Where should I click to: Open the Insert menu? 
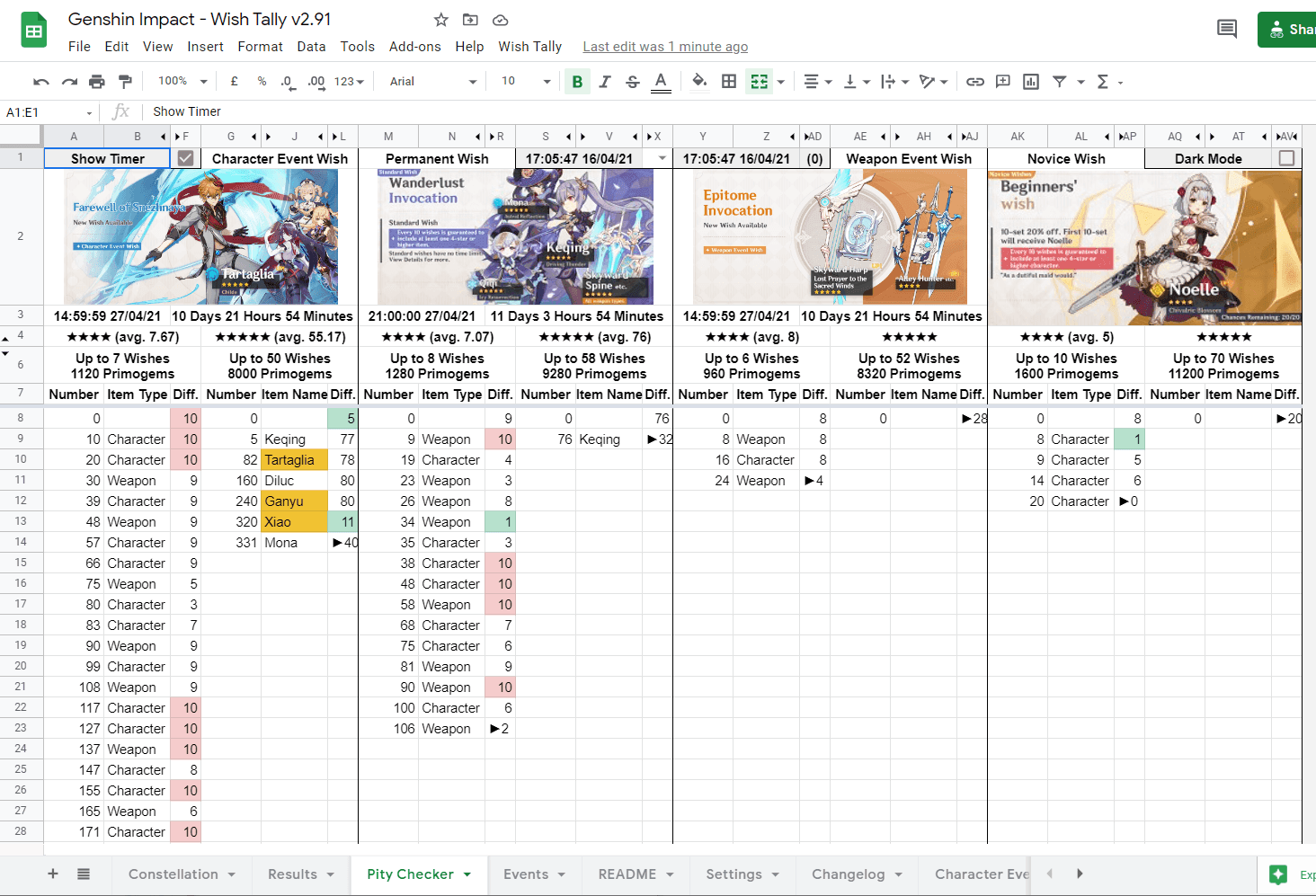coord(205,47)
